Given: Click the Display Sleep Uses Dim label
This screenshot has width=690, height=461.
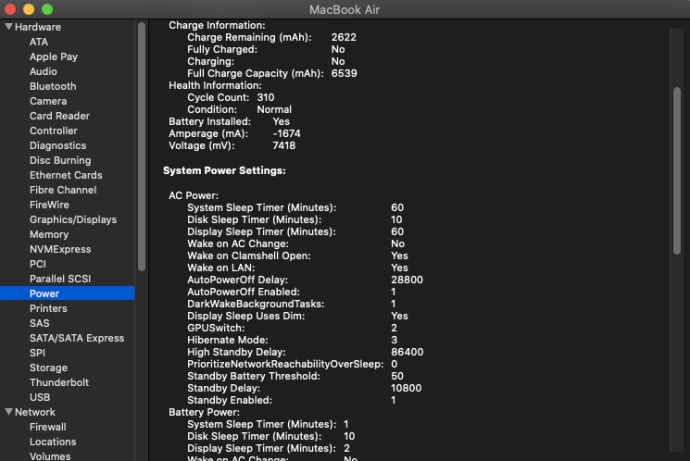Looking at the screenshot, I should click(x=246, y=316).
